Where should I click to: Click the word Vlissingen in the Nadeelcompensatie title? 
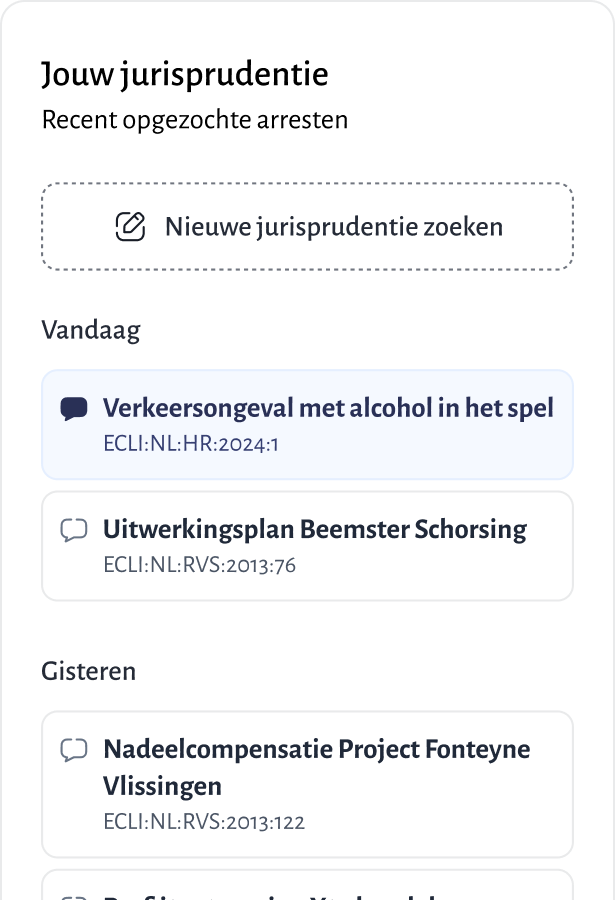162,785
